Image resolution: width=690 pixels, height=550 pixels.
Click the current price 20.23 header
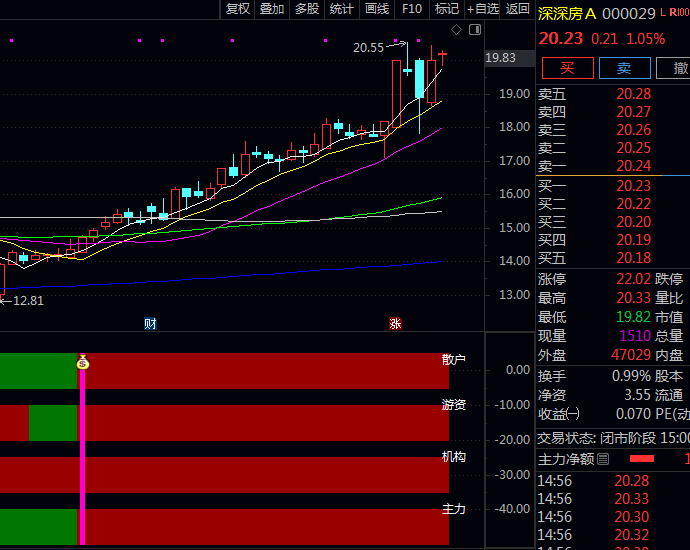pos(561,39)
